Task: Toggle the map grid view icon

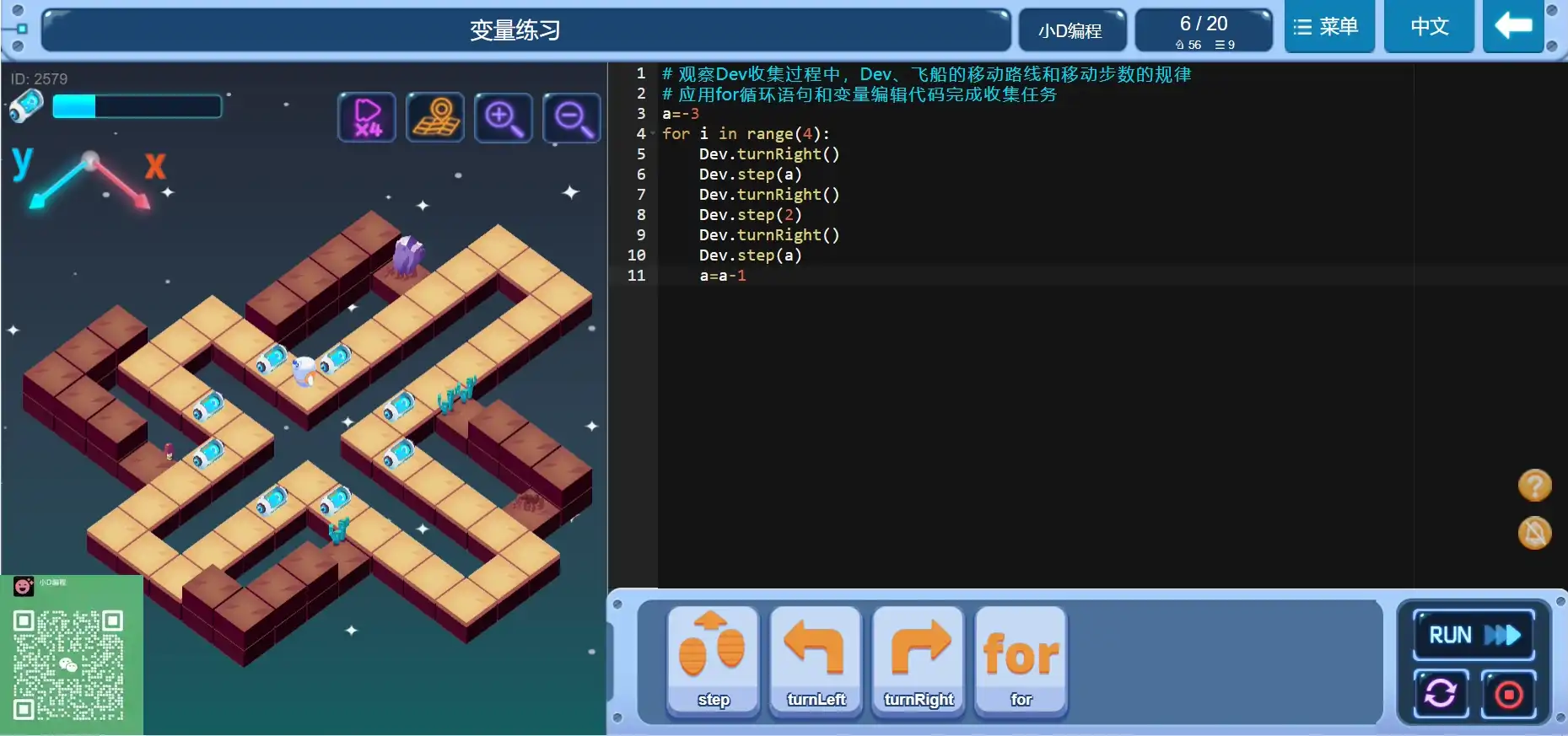Action: tap(435, 118)
